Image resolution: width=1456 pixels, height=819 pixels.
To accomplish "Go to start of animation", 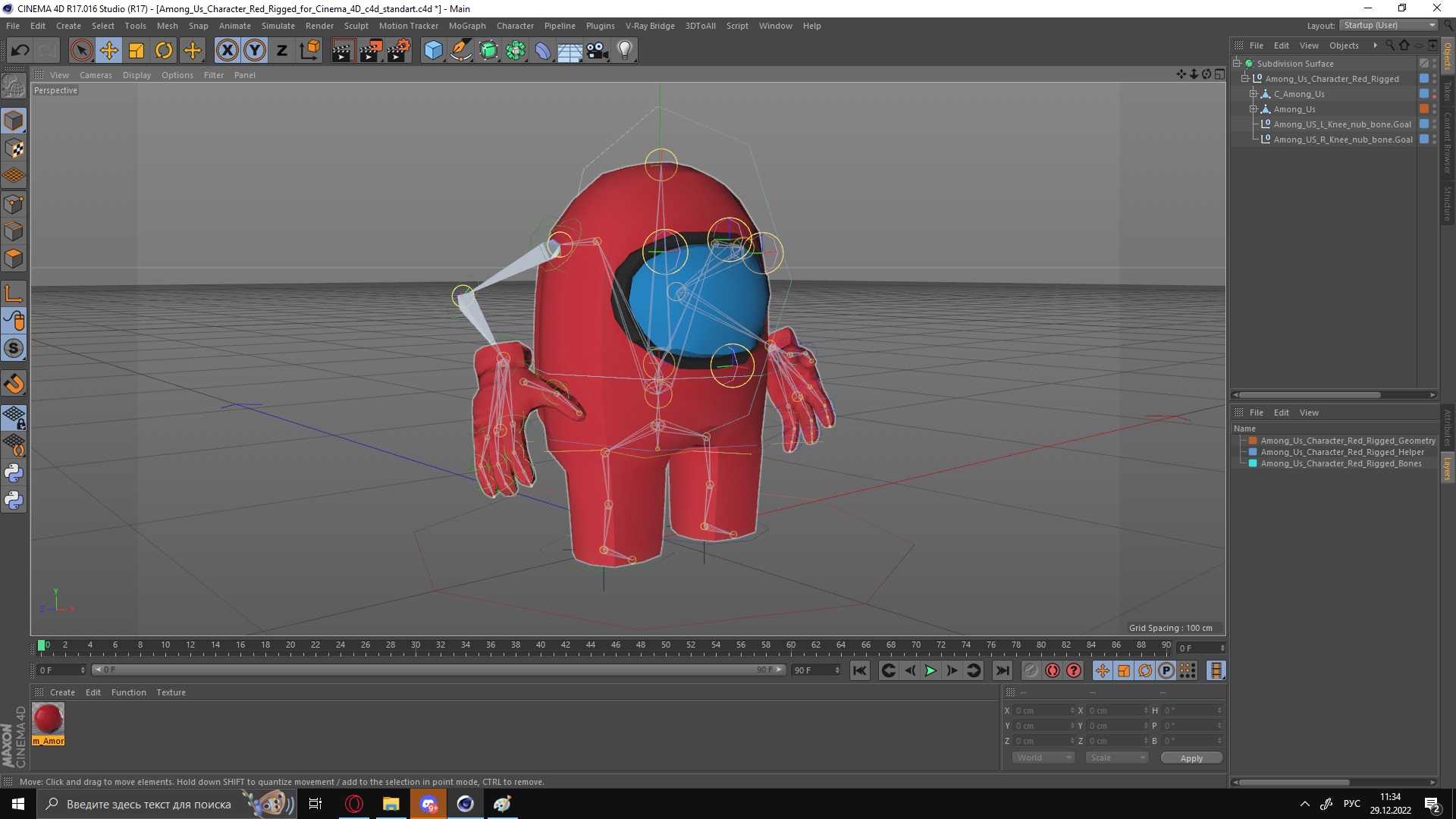I will (x=859, y=670).
